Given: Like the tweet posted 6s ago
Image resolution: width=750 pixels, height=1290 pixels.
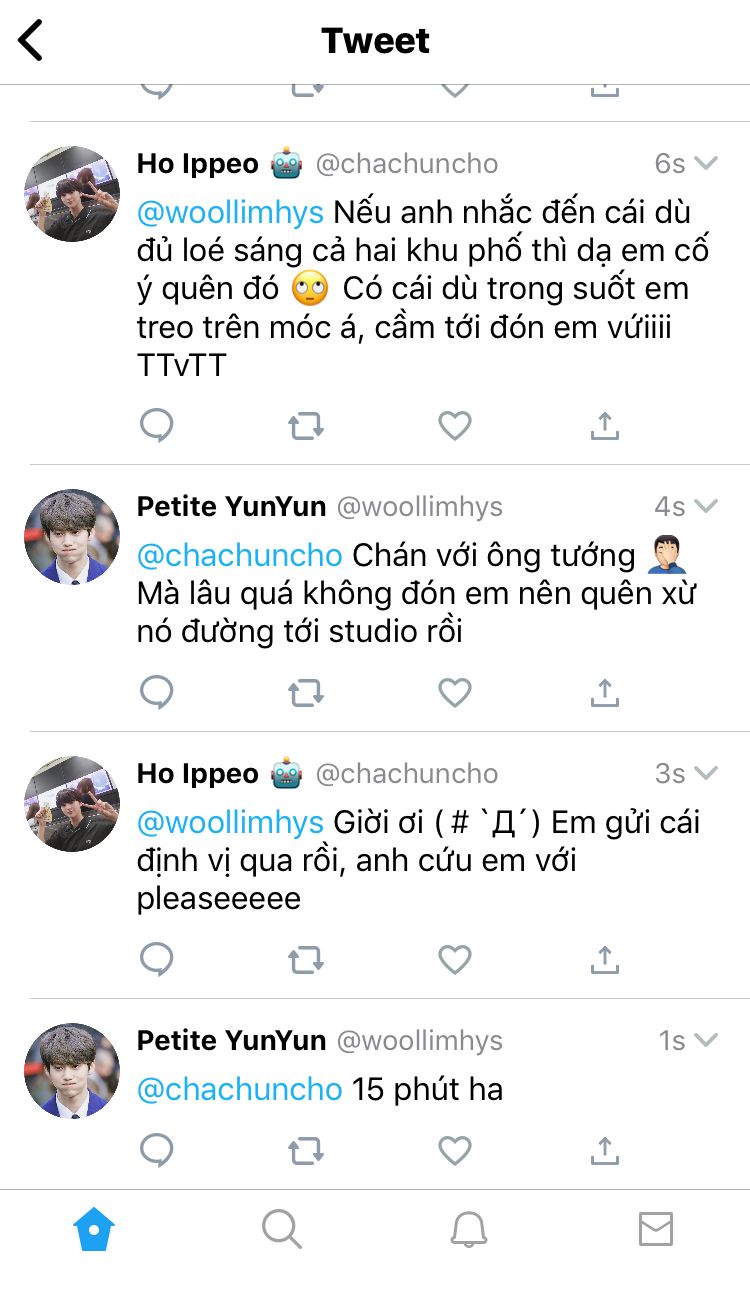Looking at the screenshot, I should [x=455, y=427].
